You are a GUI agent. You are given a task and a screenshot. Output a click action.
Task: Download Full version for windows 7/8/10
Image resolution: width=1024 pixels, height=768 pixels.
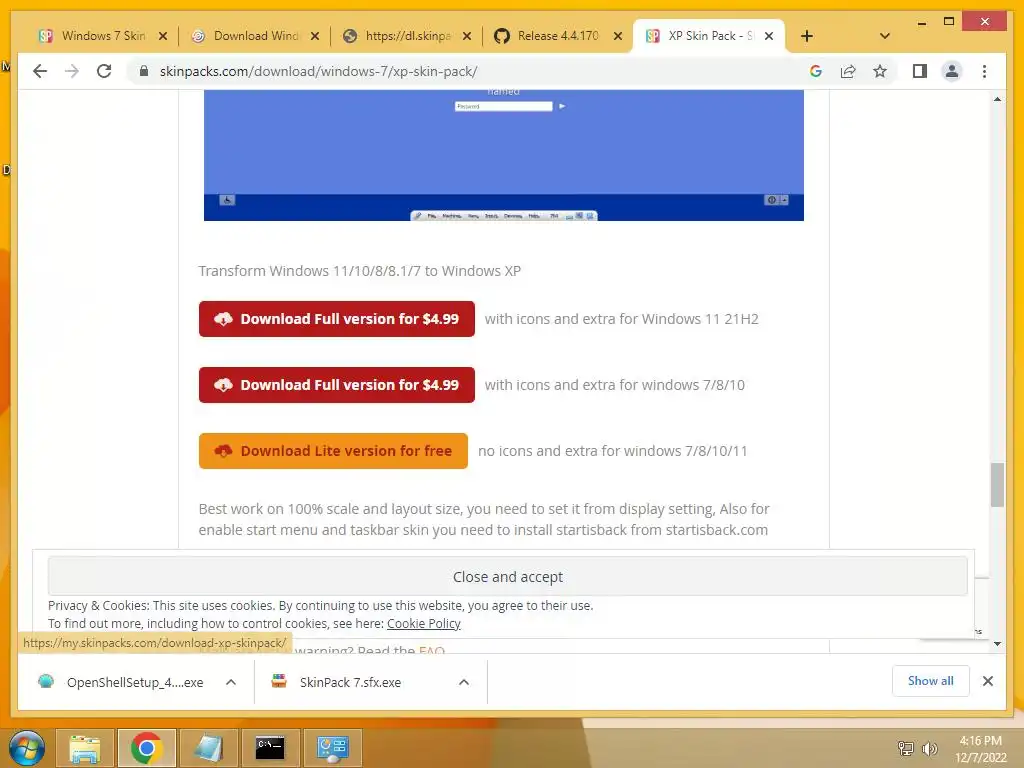pos(337,385)
